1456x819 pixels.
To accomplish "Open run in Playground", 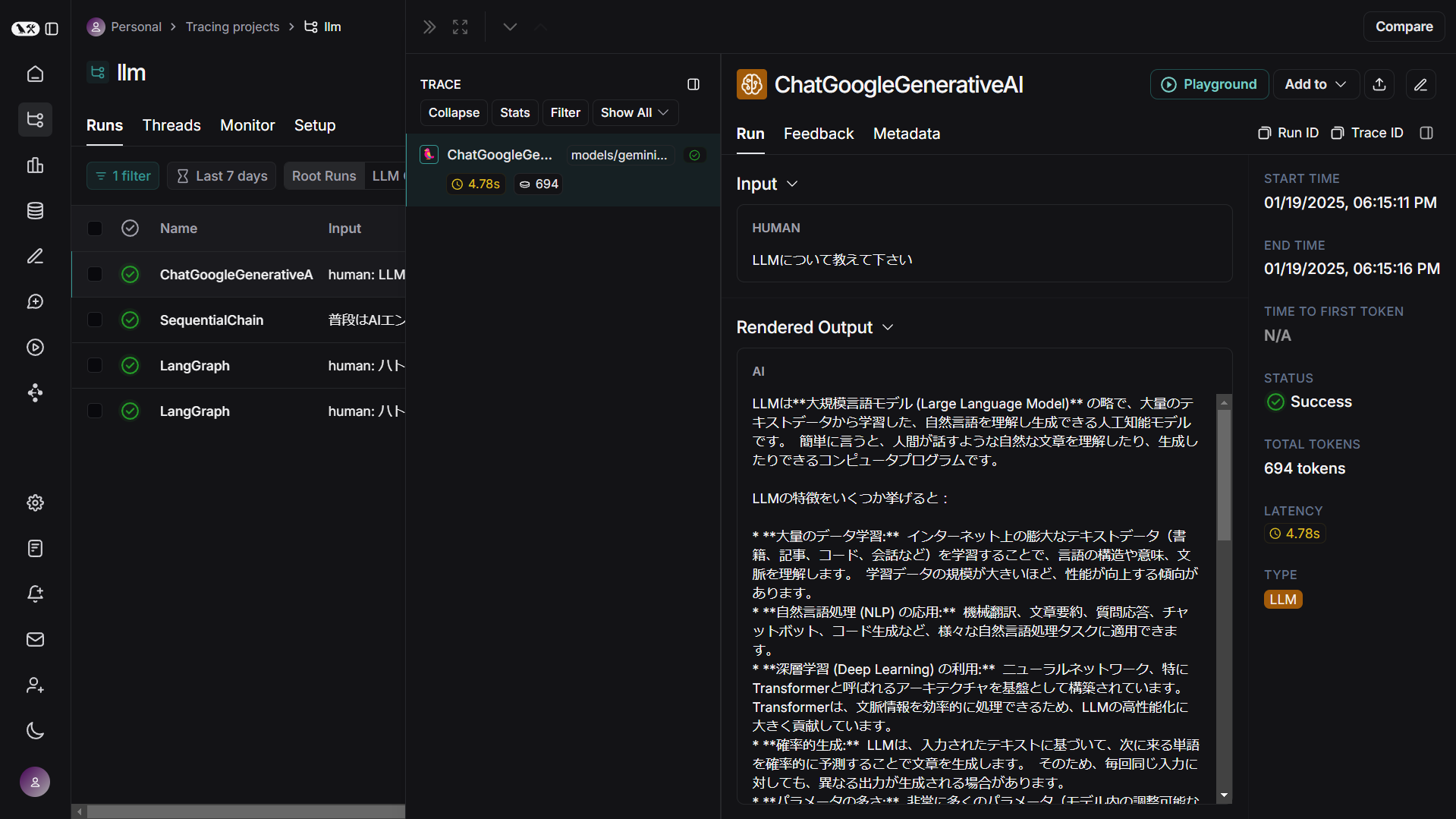I will pos(1209,84).
